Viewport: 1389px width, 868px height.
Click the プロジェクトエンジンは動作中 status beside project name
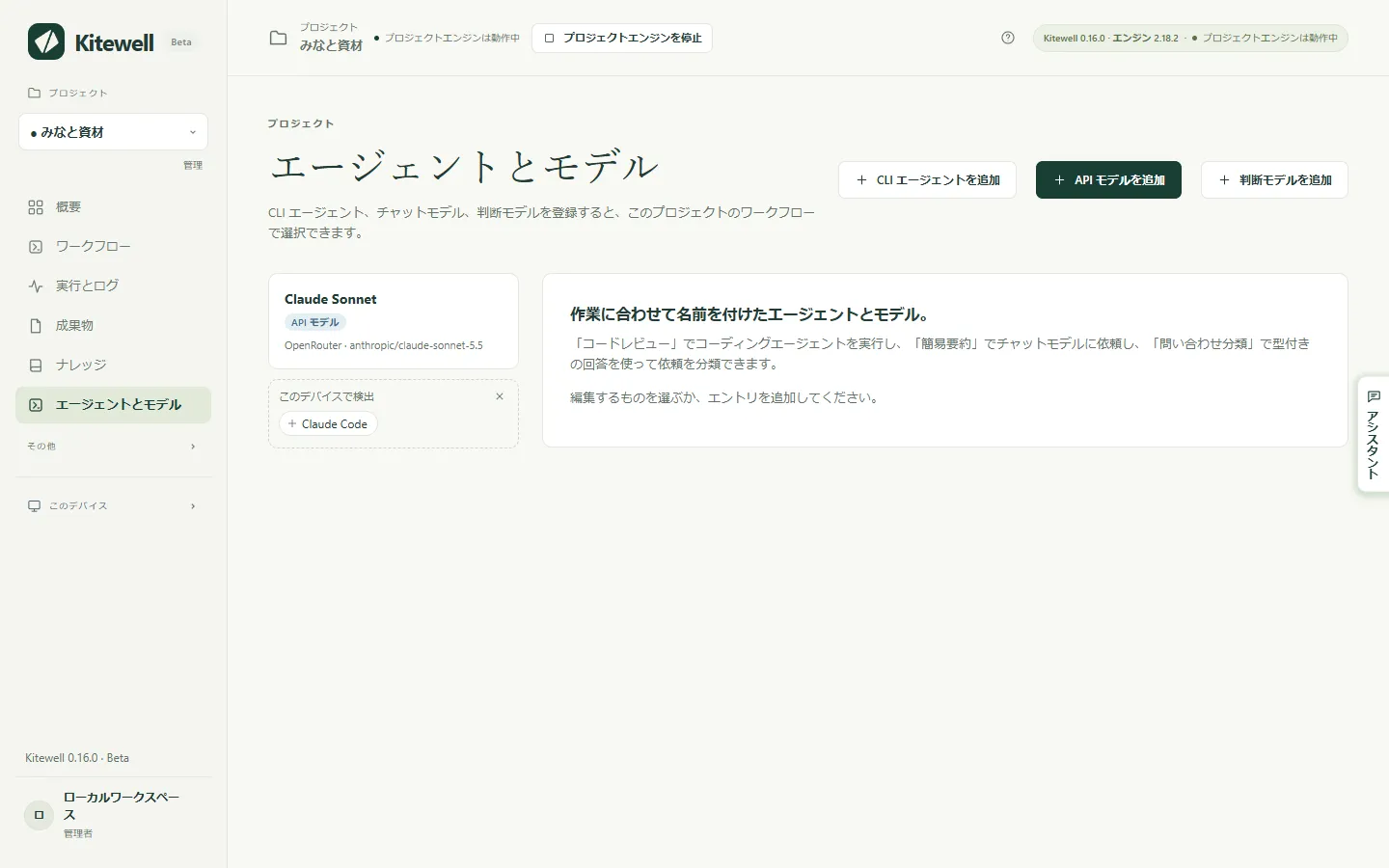pos(447,38)
